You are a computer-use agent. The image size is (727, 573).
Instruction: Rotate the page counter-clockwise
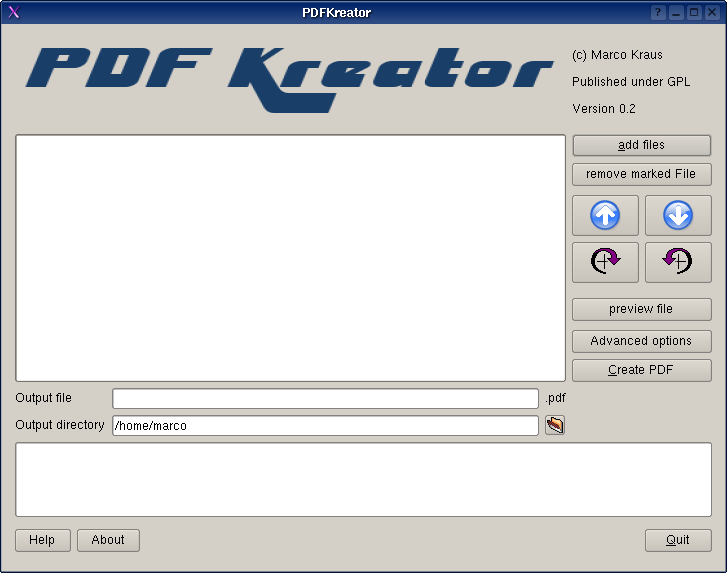point(678,262)
